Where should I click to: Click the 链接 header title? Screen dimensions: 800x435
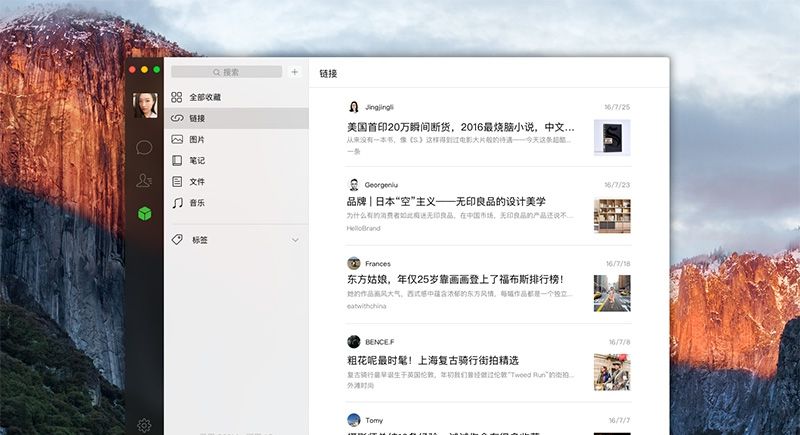[x=328, y=73]
